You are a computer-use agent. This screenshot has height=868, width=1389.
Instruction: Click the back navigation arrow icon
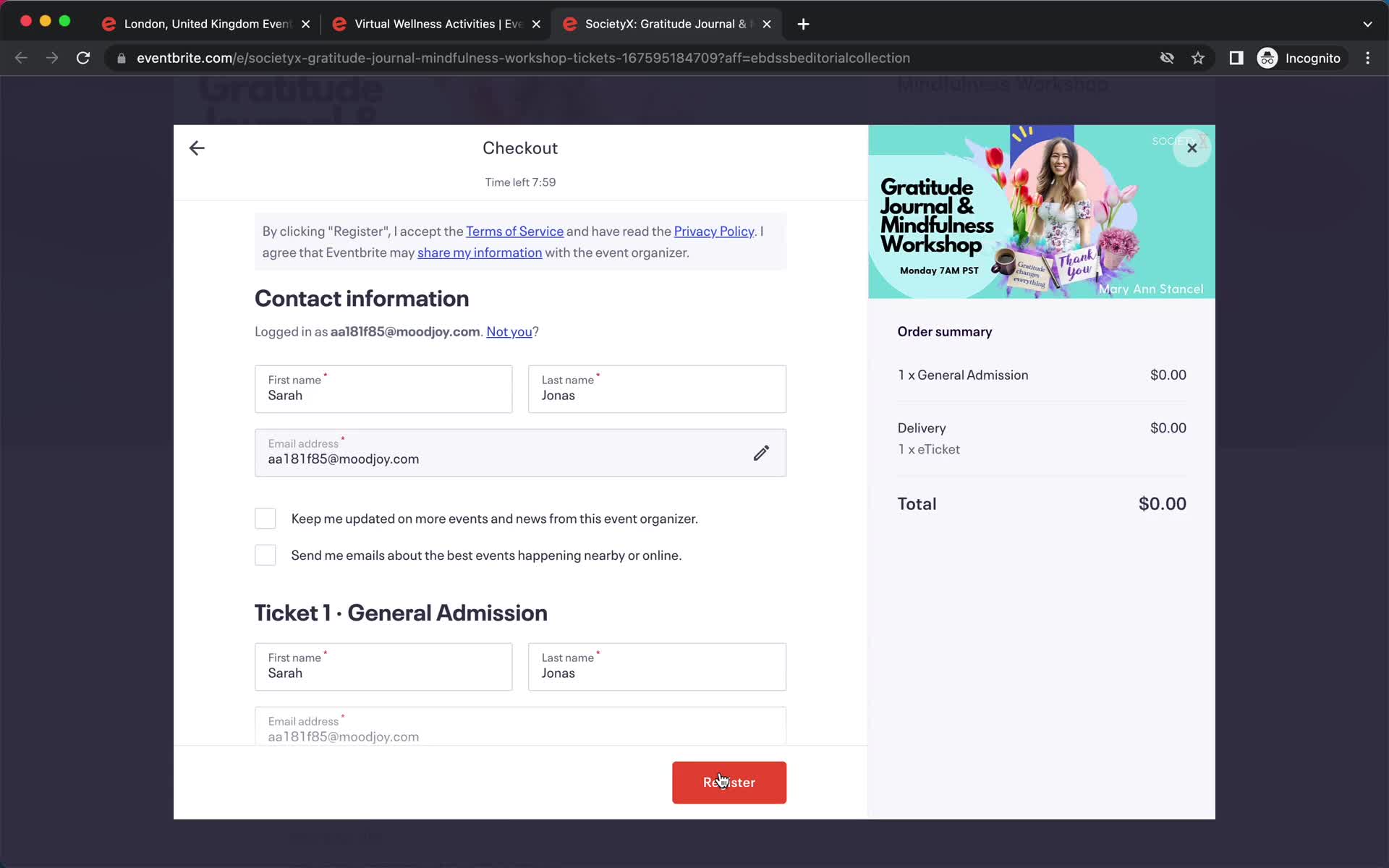(197, 148)
